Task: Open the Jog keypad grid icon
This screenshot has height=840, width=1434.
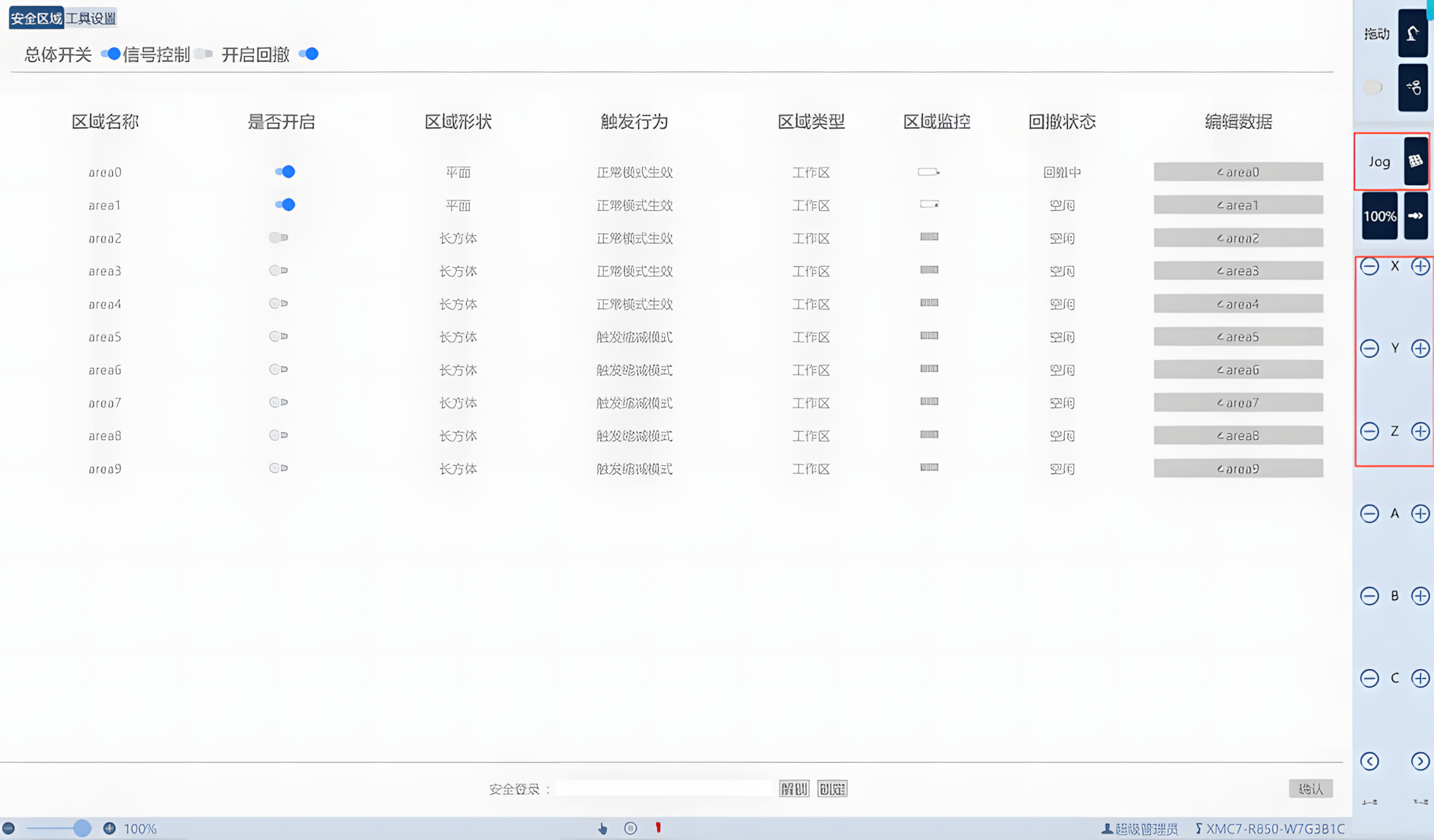Action: point(1416,161)
